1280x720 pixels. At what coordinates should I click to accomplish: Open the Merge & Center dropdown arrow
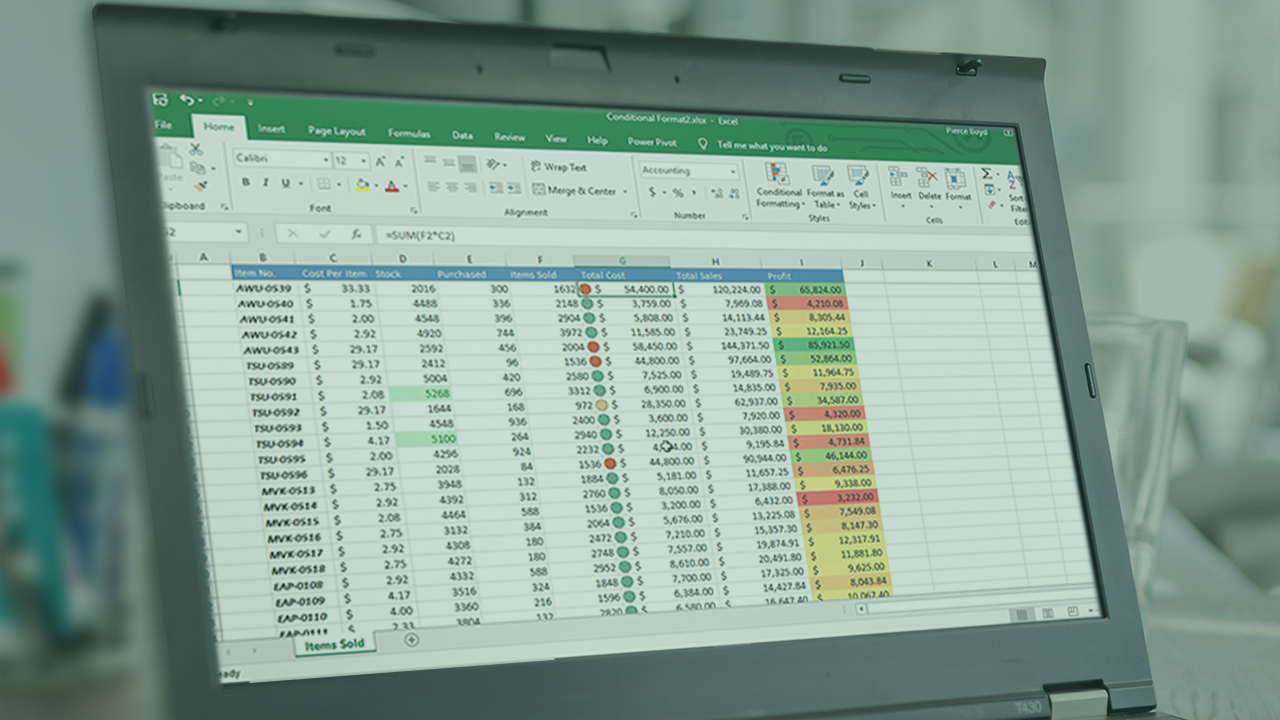pos(625,191)
